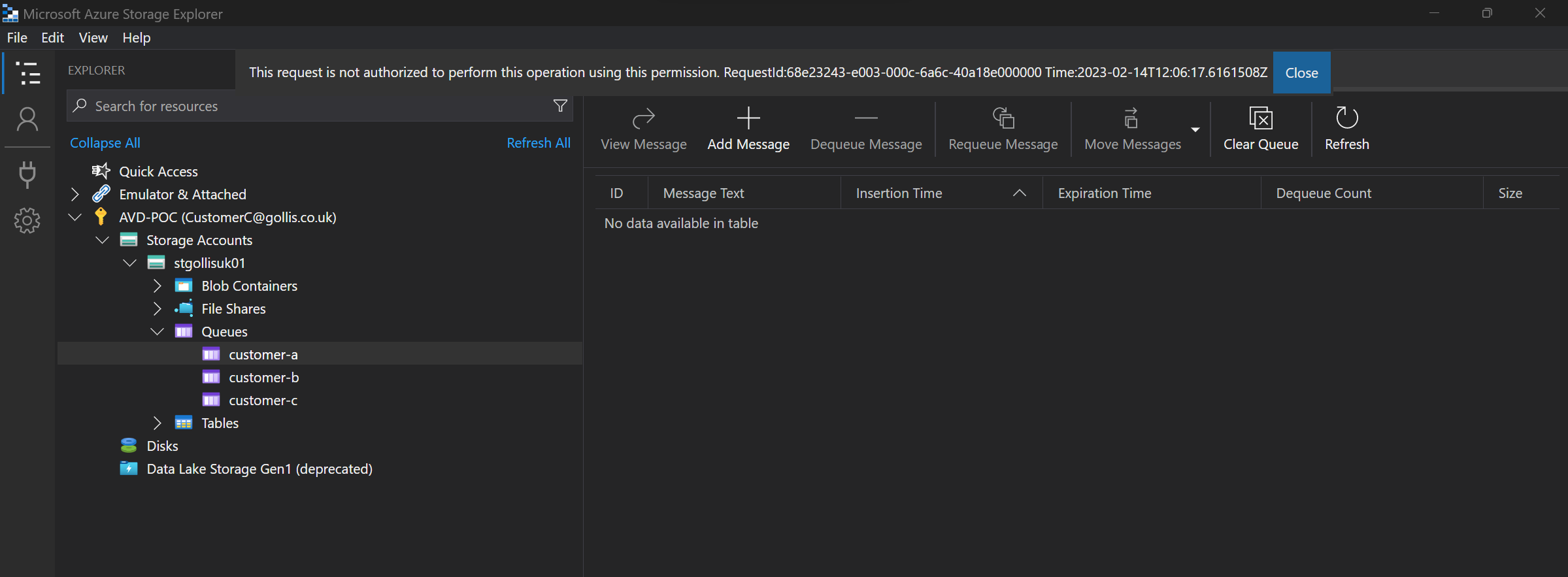This screenshot has height=577, width=1568.
Task: Open the File menu
Action: tap(17, 37)
